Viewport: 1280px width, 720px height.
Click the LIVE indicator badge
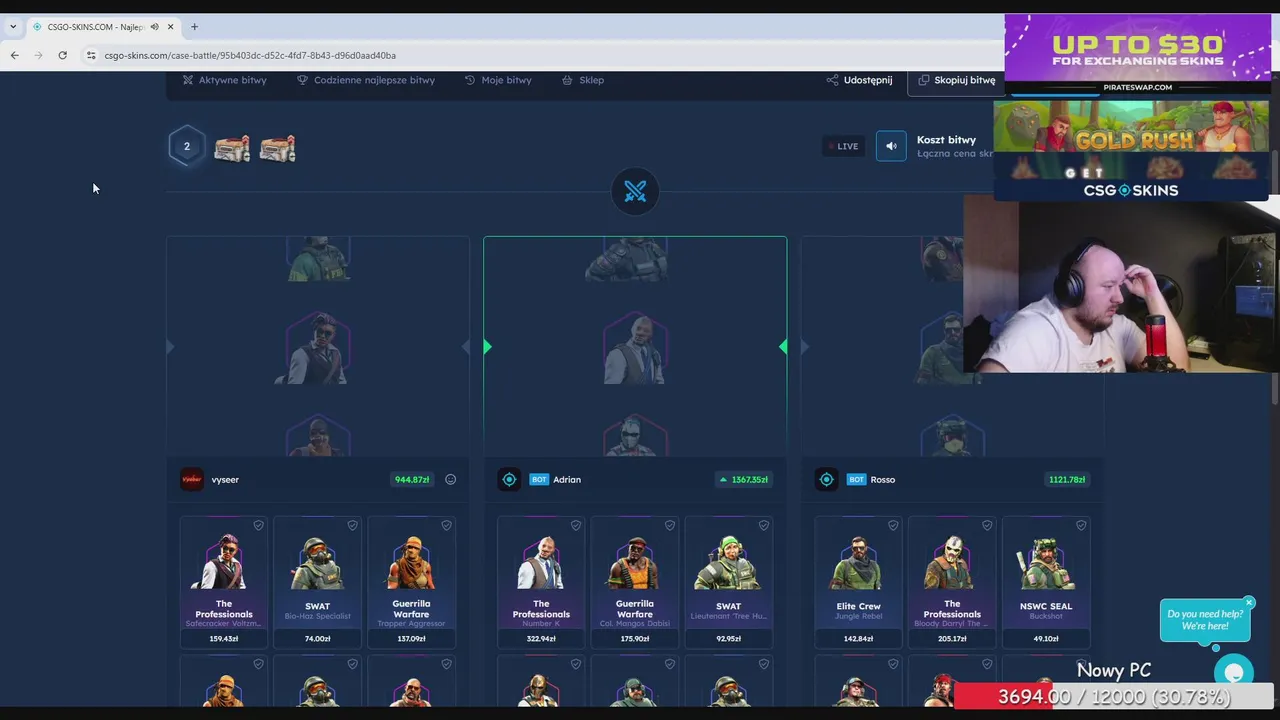(843, 146)
